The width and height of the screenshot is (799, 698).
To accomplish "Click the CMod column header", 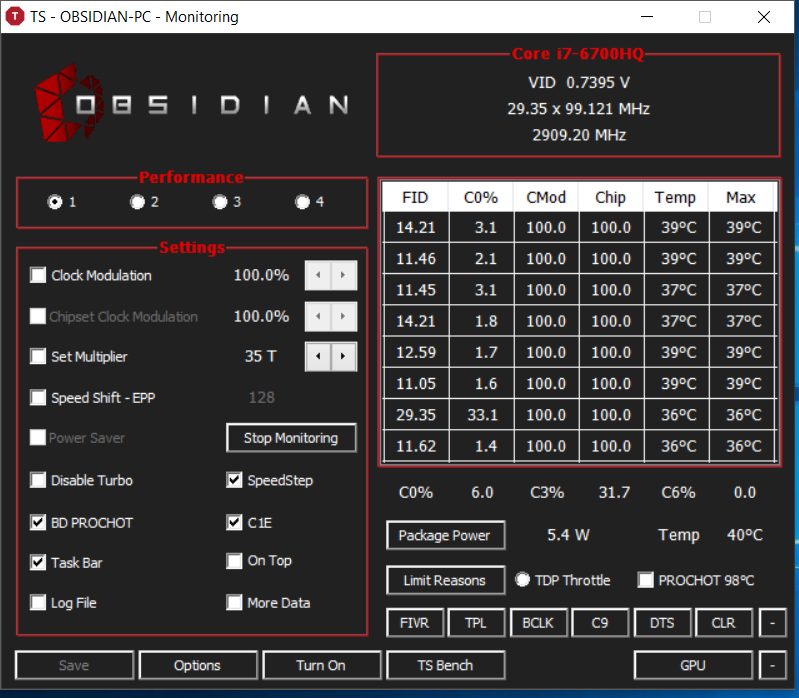I will tap(546, 197).
